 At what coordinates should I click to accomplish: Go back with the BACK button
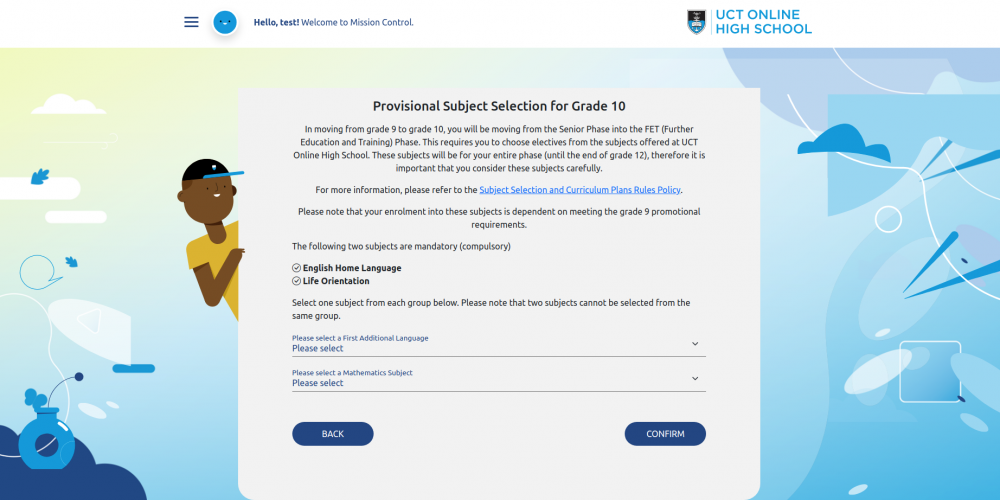pyautogui.click(x=333, y=434)
